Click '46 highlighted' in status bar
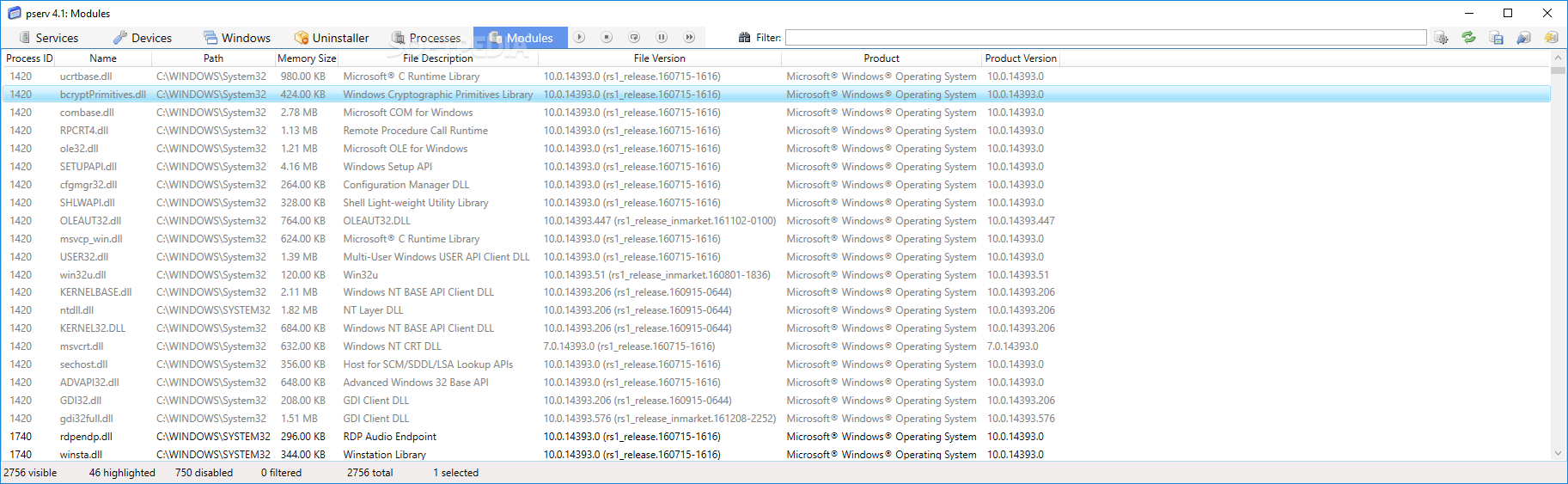This screenshot has height=484, width=1568. pyautogui.click(x=122, y=473)
